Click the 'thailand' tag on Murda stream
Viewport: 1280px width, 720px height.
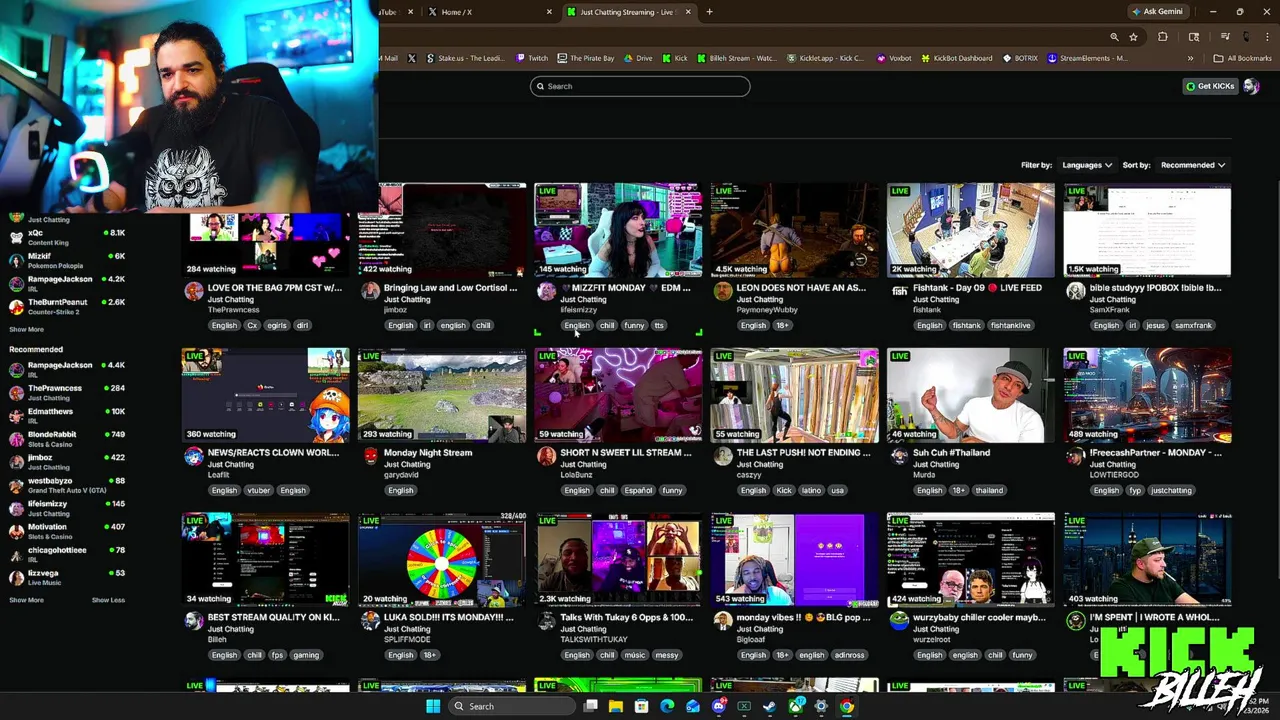click(989, 490)
